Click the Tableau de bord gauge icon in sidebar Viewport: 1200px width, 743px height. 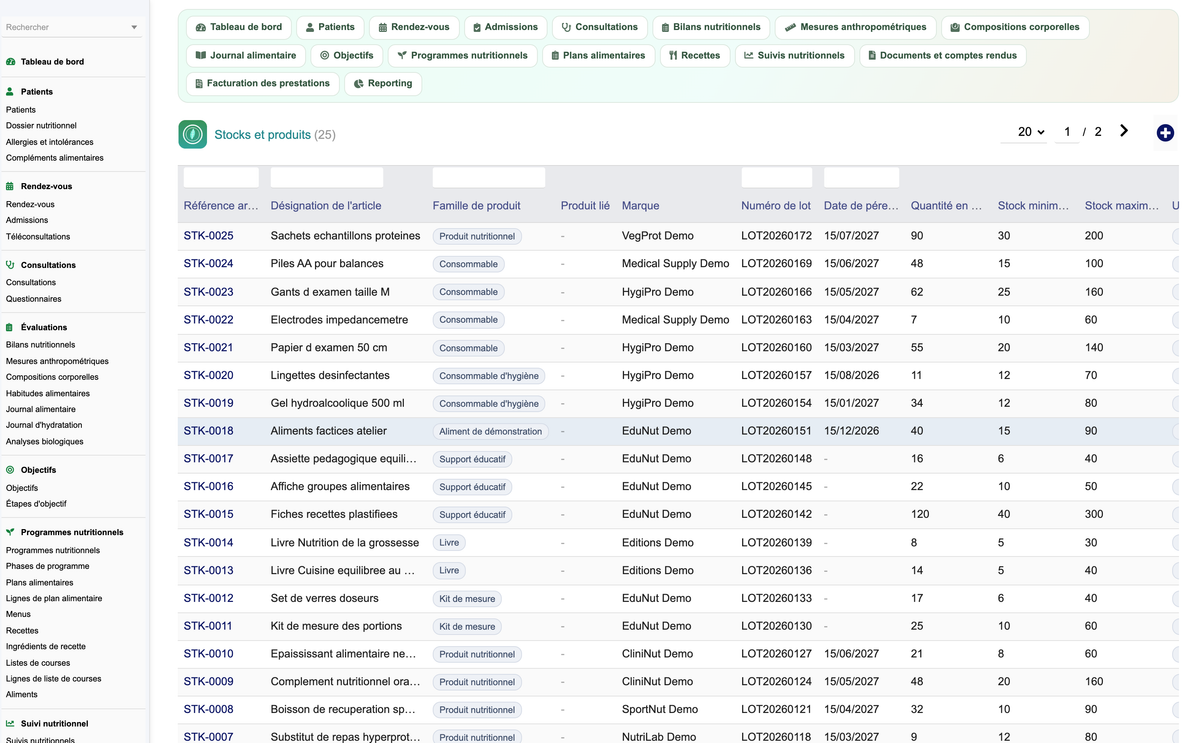(x=10, y=62)
